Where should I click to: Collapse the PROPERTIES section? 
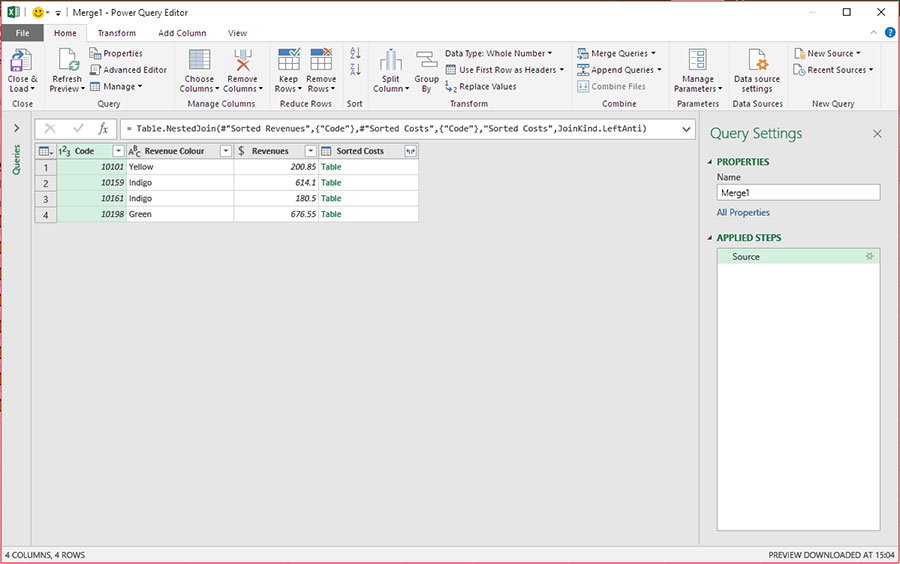click(x=710, y=162)
